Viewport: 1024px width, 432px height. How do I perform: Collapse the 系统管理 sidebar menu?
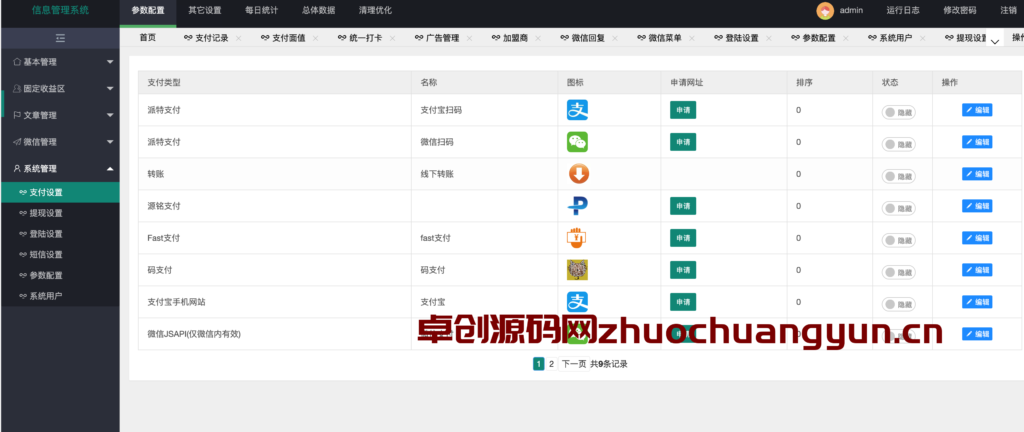tap(60, 169)
